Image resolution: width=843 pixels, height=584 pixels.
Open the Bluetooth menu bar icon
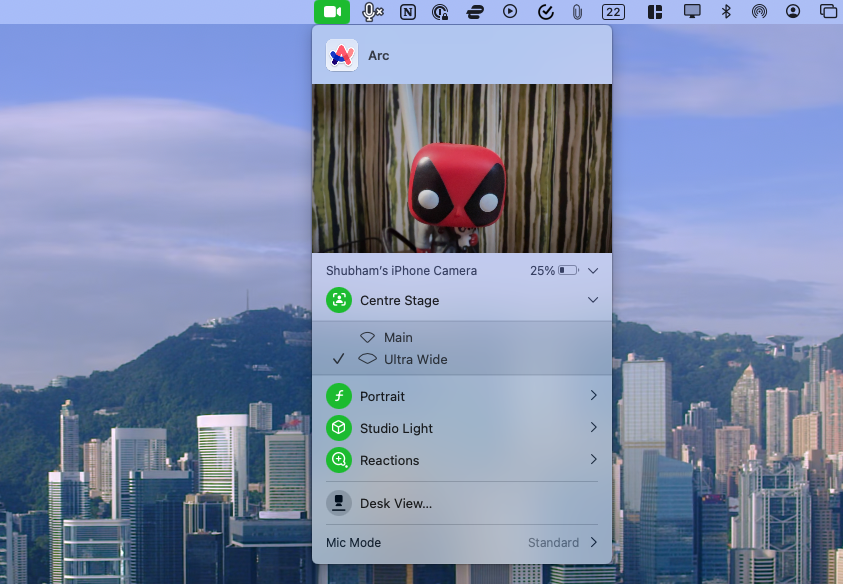coord(727,12)
